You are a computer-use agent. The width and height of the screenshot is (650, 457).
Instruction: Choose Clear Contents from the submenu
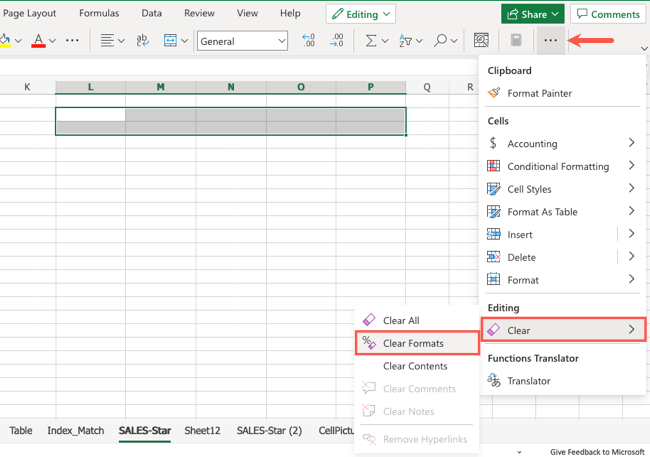(x=415, y=366)
